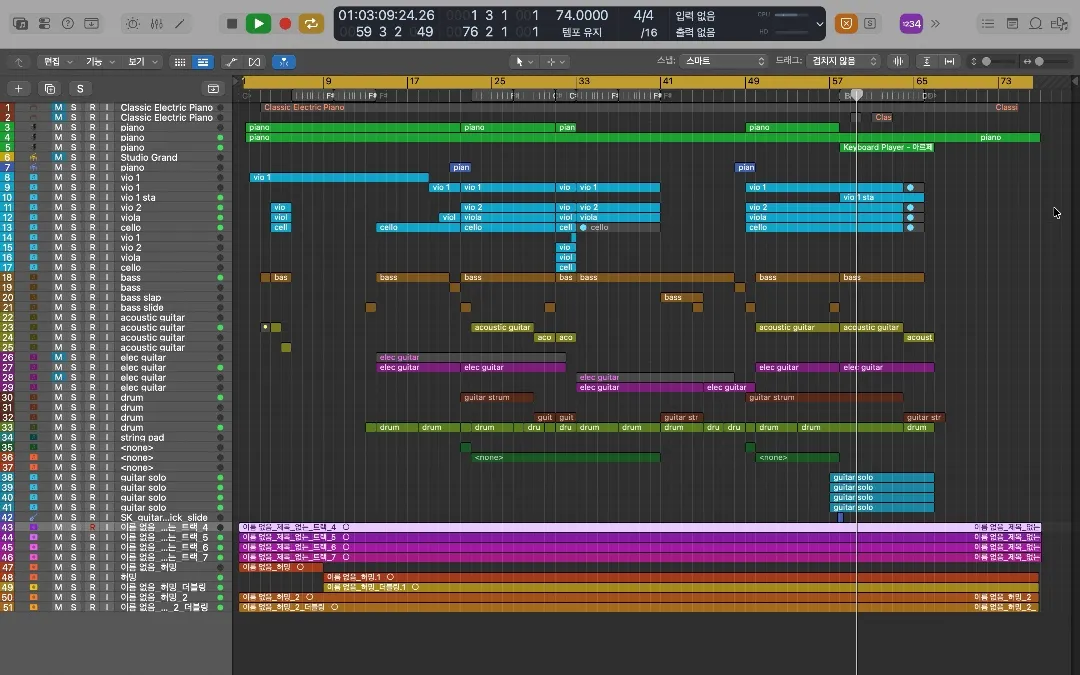Add a new track with plus button

19,88
